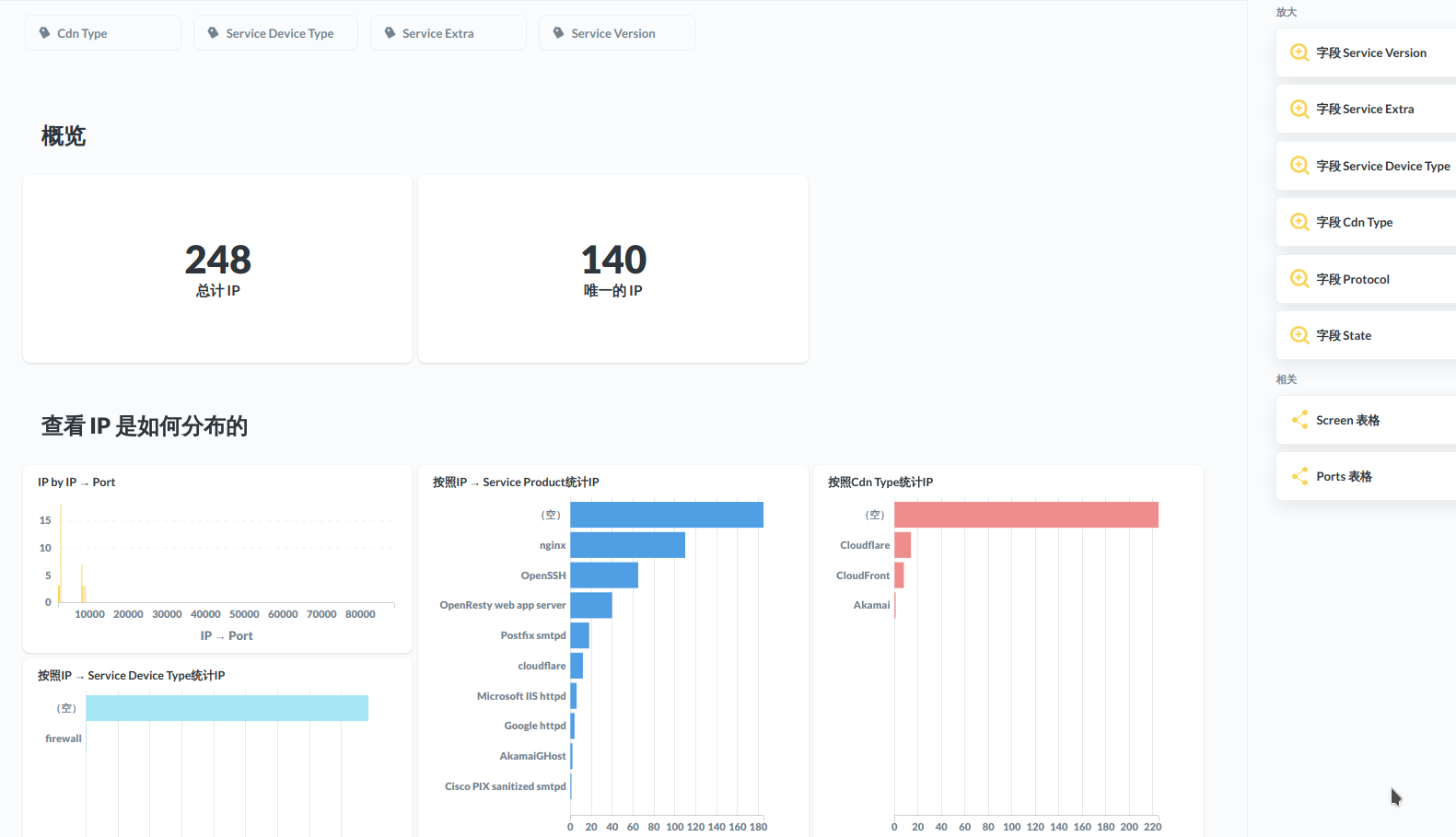This screenshot has height=837, width=1456.
Task: Select the OpenSSH bar in chart
Action: click(604, 575)
